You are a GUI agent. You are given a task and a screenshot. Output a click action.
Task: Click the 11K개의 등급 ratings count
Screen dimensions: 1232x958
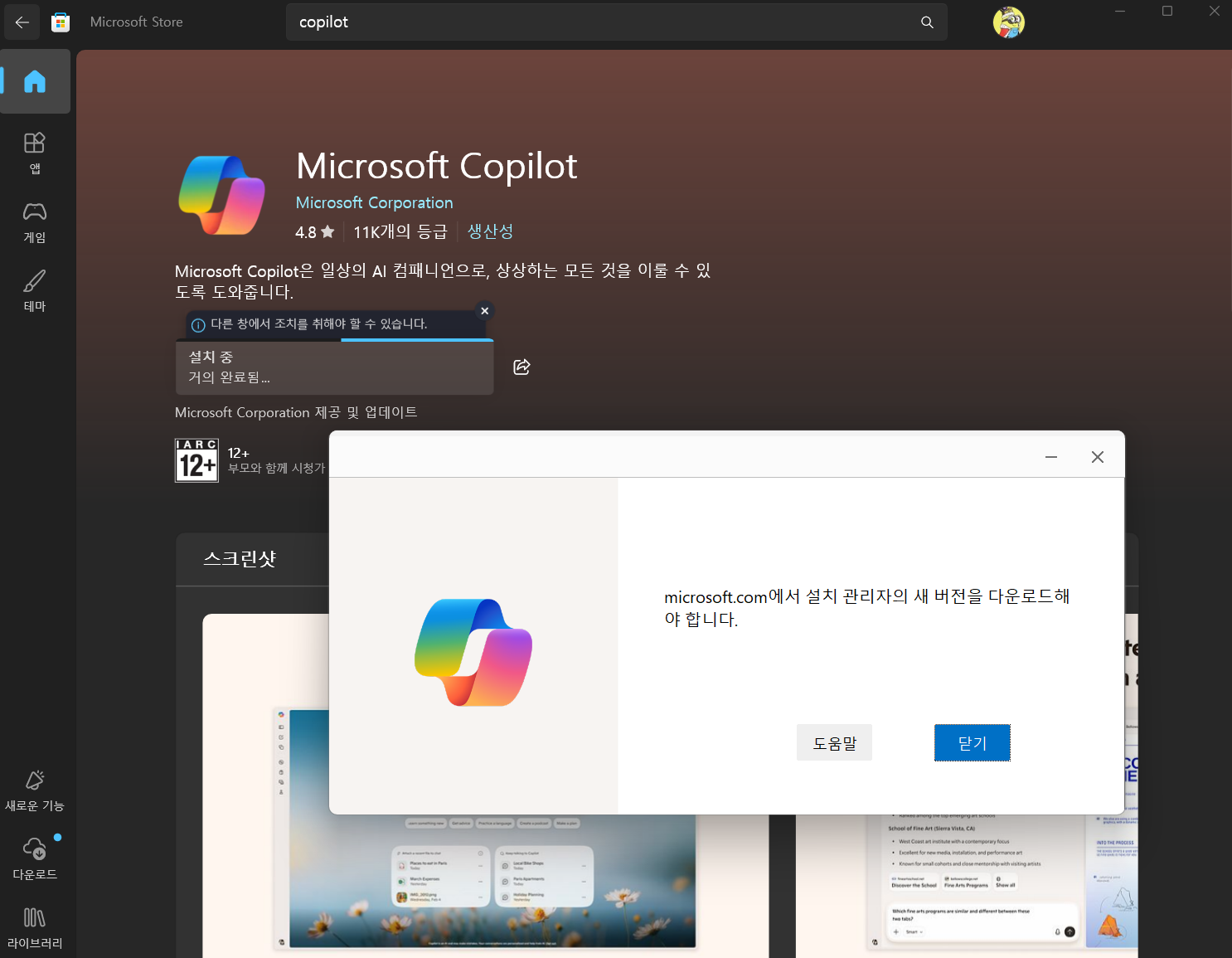pos(400,231)
